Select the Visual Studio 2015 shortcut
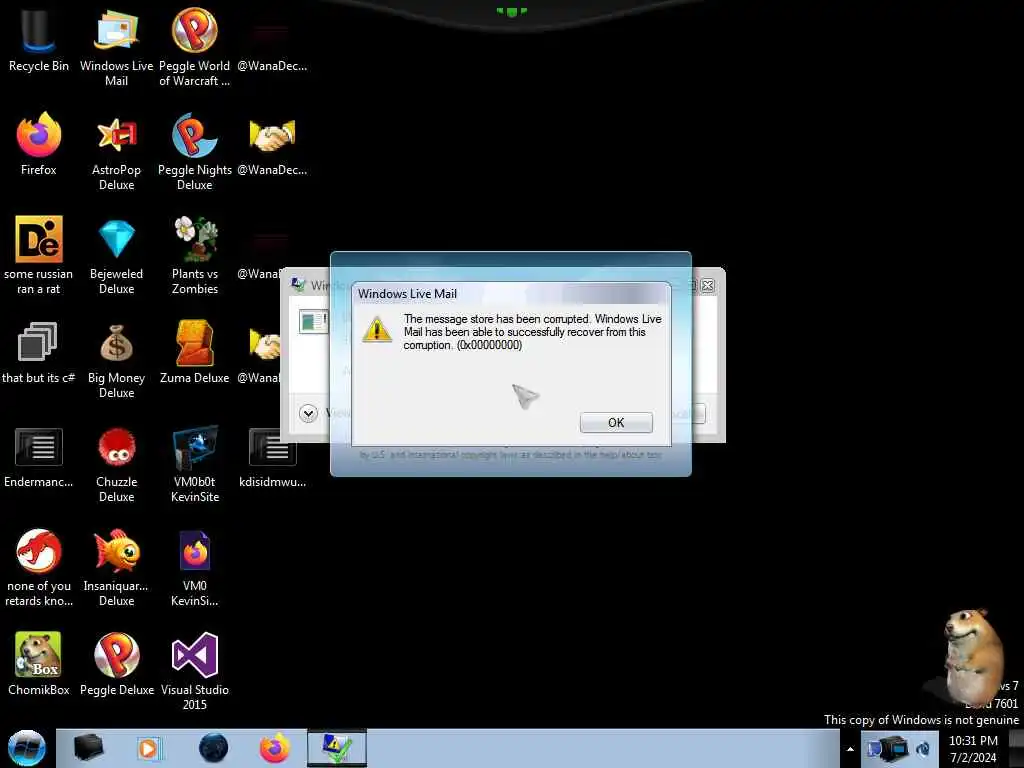The width and height of the screenshot is (1024, 768). [x=195, y=671]
